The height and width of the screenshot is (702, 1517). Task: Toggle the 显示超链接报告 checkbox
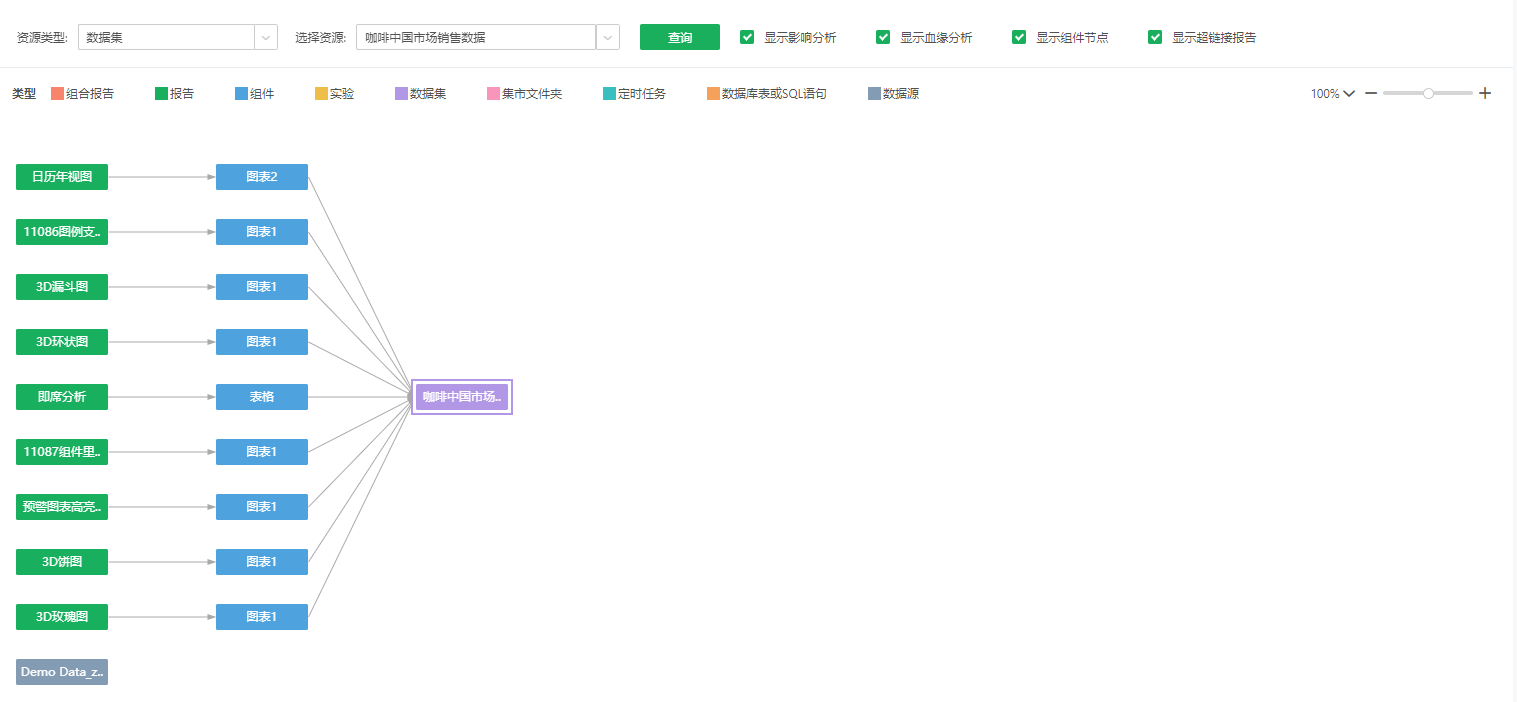tap(1155, 37)
